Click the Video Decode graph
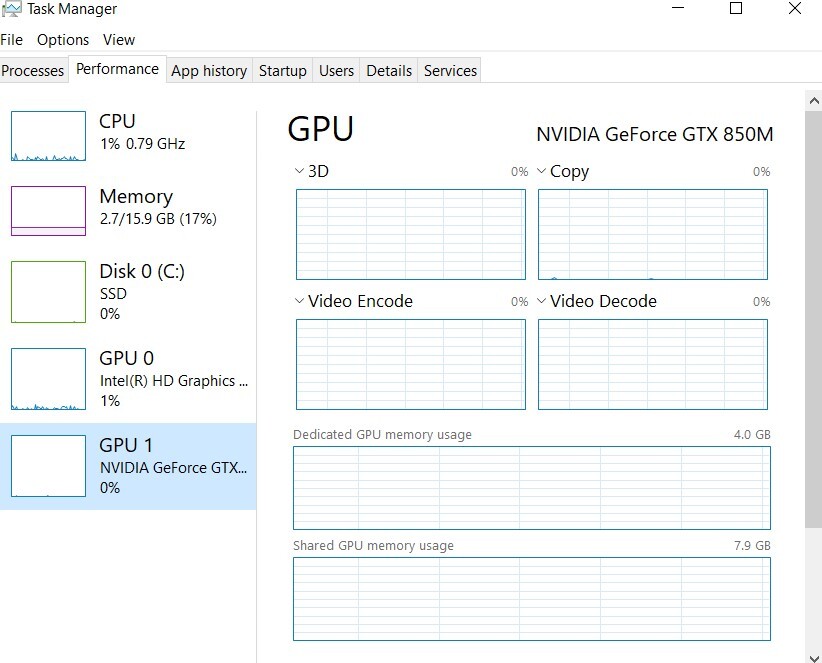822x663 pixels. coord(653,364)
